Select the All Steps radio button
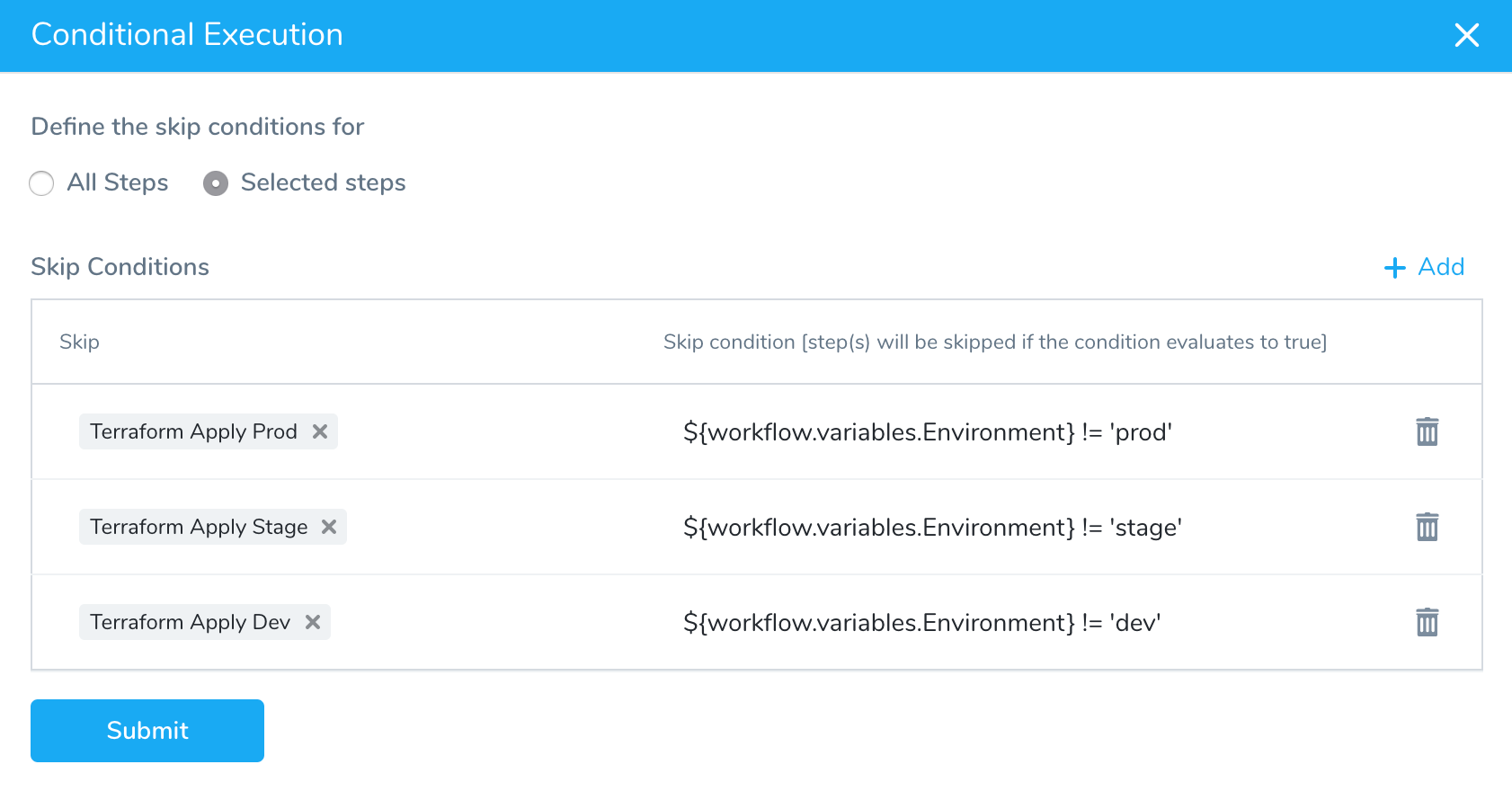 click(41, 183)
